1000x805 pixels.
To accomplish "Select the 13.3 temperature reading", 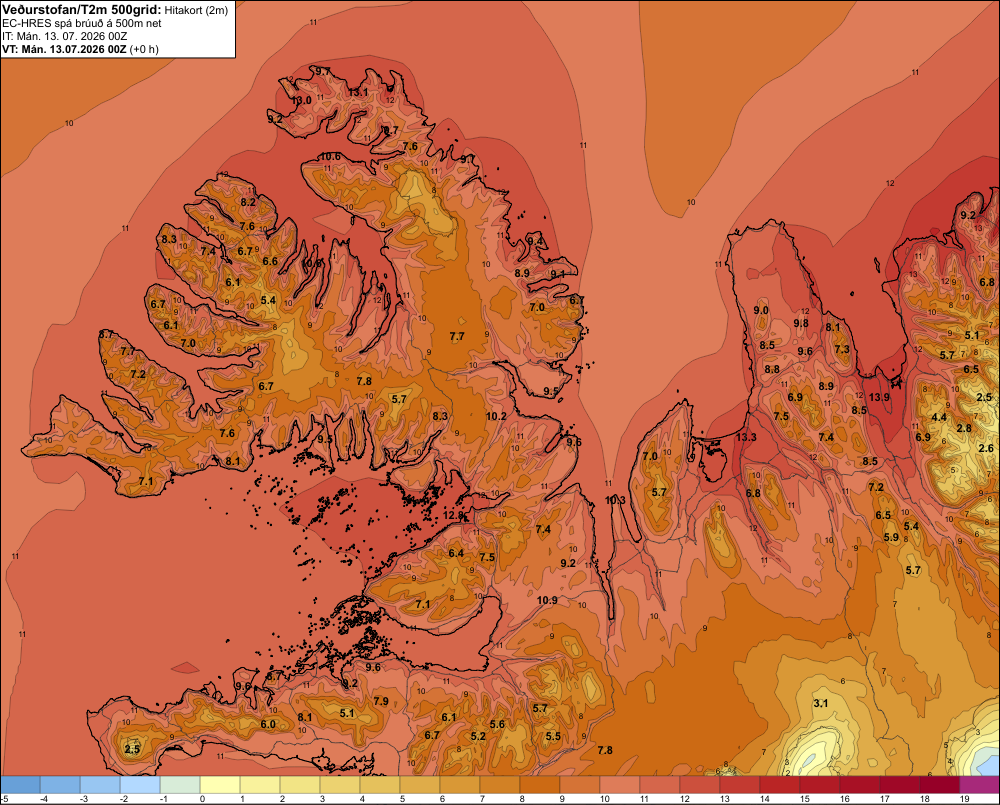I will pyautogui.click(x=746, y=437).
